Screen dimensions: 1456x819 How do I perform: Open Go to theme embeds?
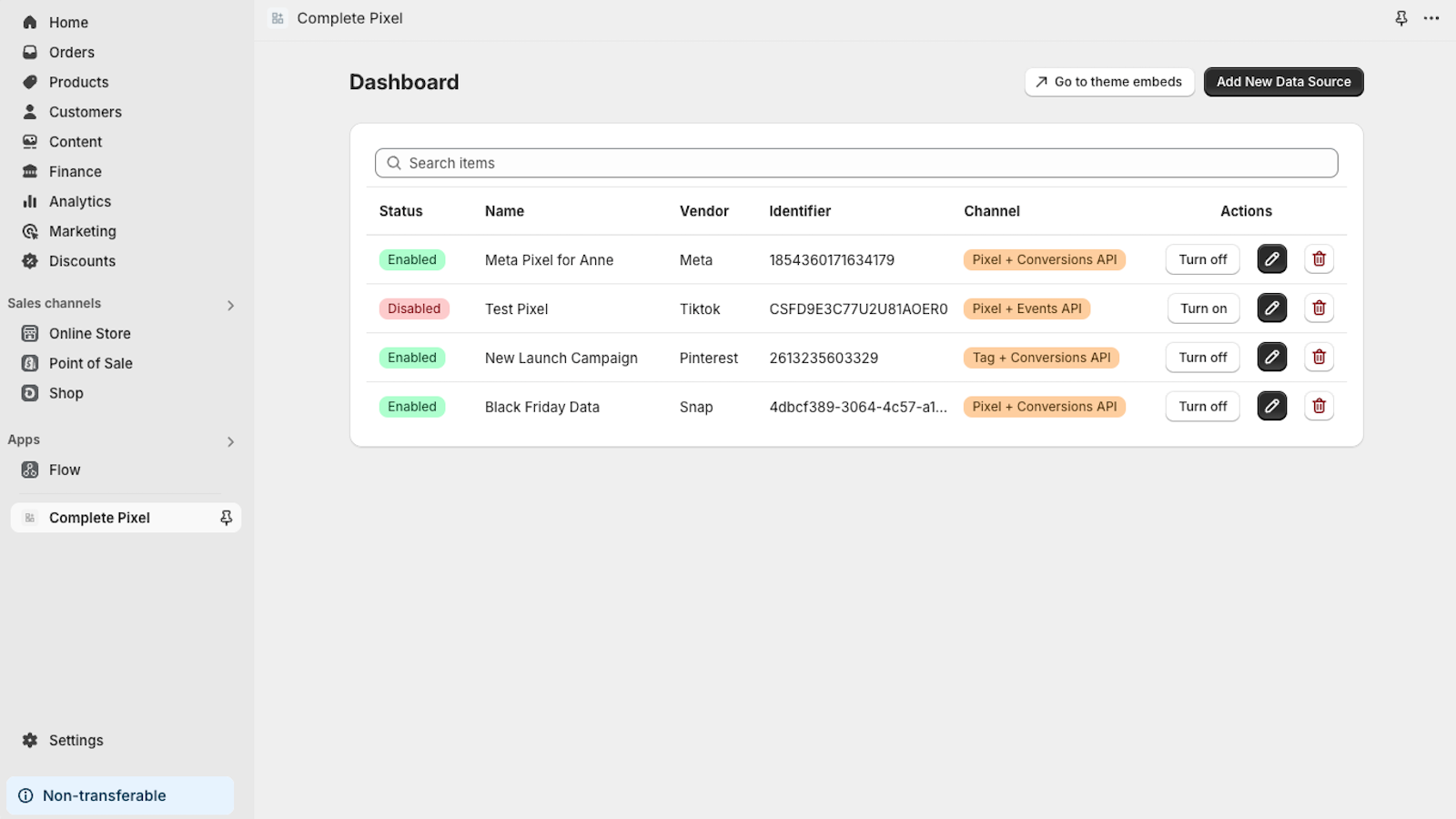pyautogui.click(x=1108, y=81)
